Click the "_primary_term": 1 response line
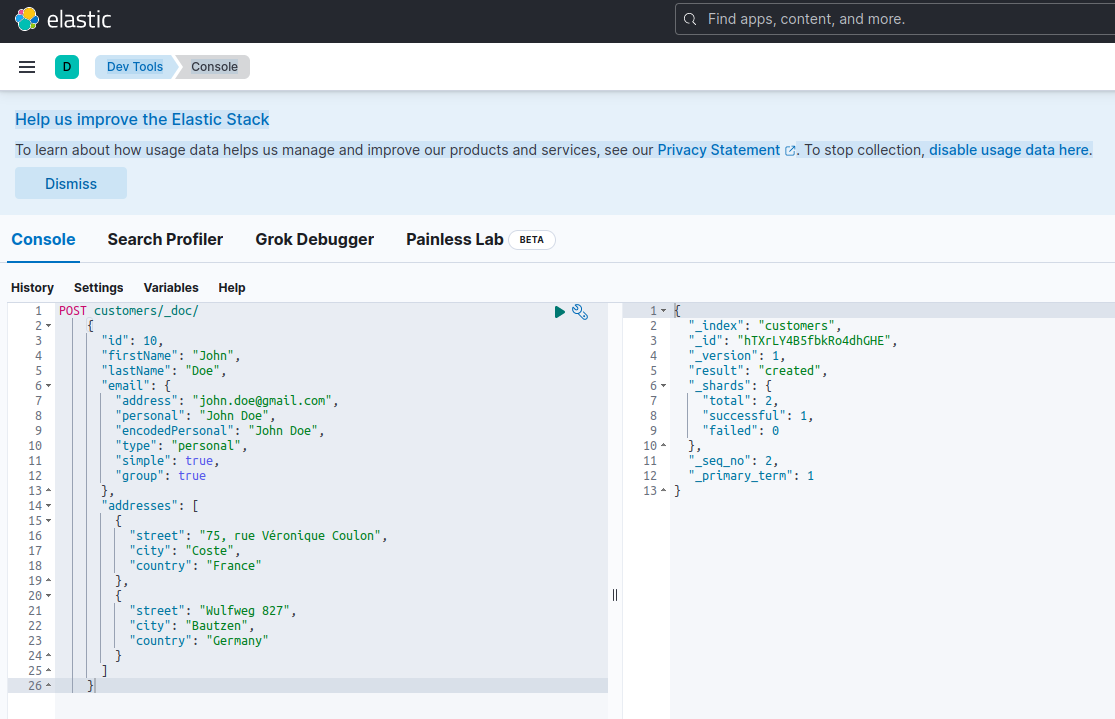Image resolution: width=1115 pixels, height=719 pixels. coord(751,476)
